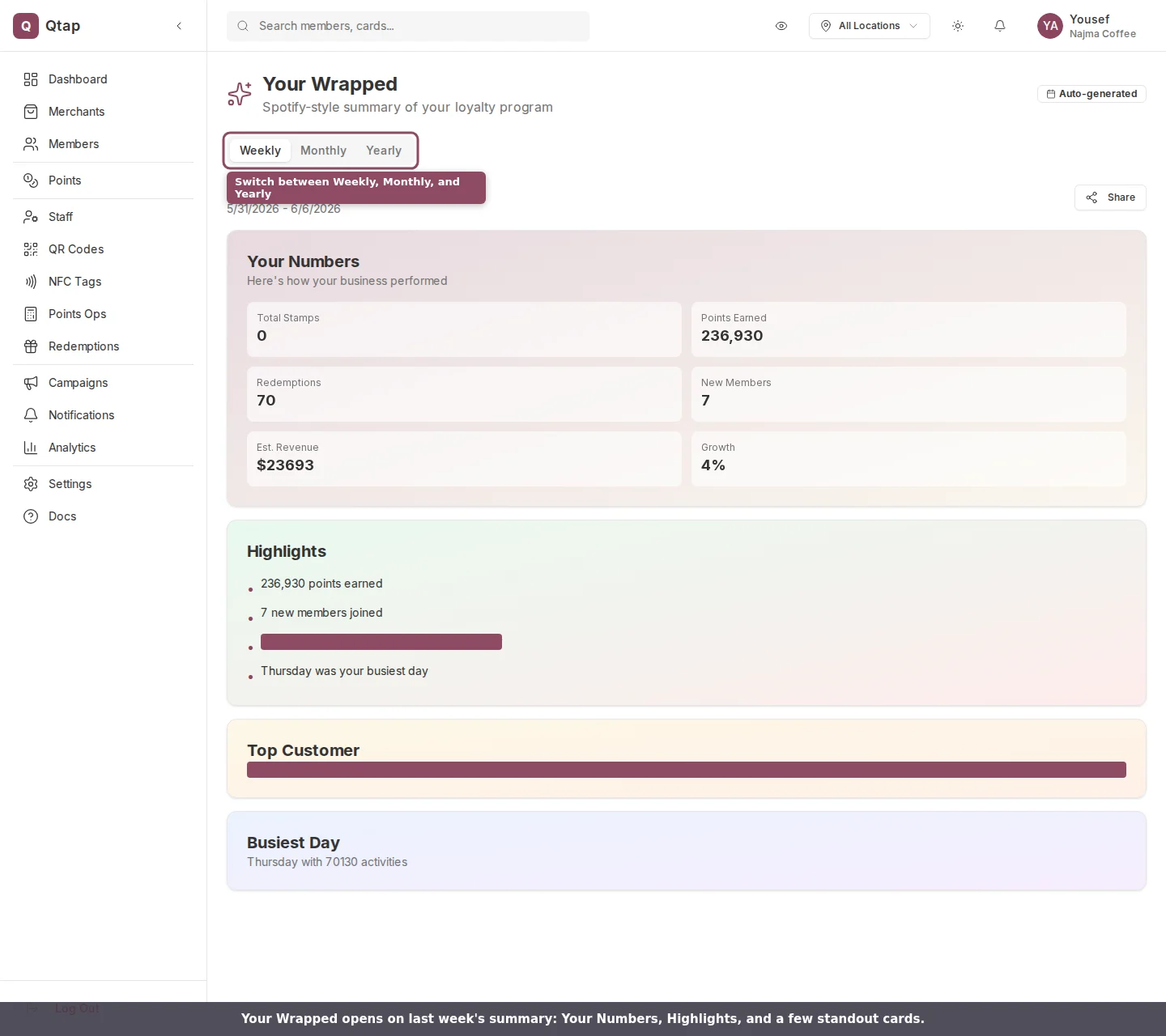Click '7 new members joined' highlight
Image resolution: width=1166 pixels, height=1036 pixels.
pyautogui.click(x=321, y=613)
